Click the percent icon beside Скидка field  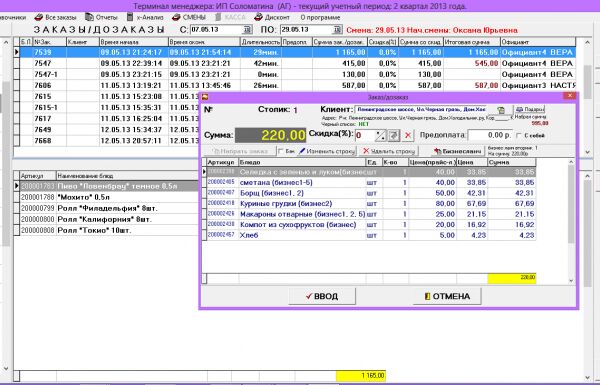380,135
